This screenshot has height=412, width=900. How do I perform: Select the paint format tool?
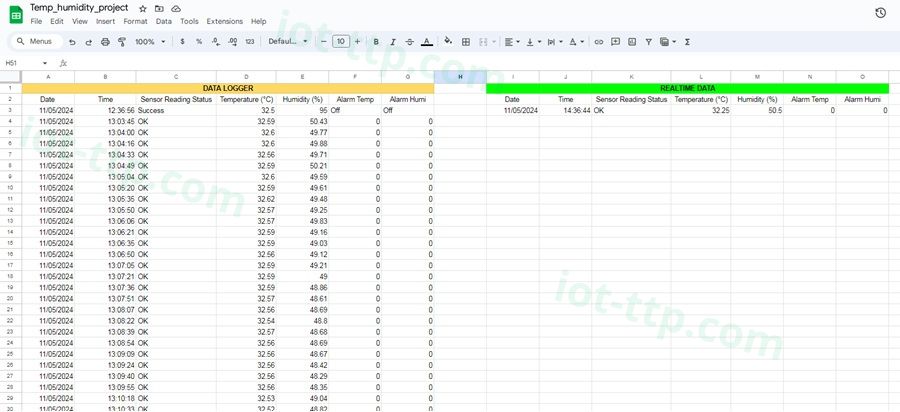point(121,42)
